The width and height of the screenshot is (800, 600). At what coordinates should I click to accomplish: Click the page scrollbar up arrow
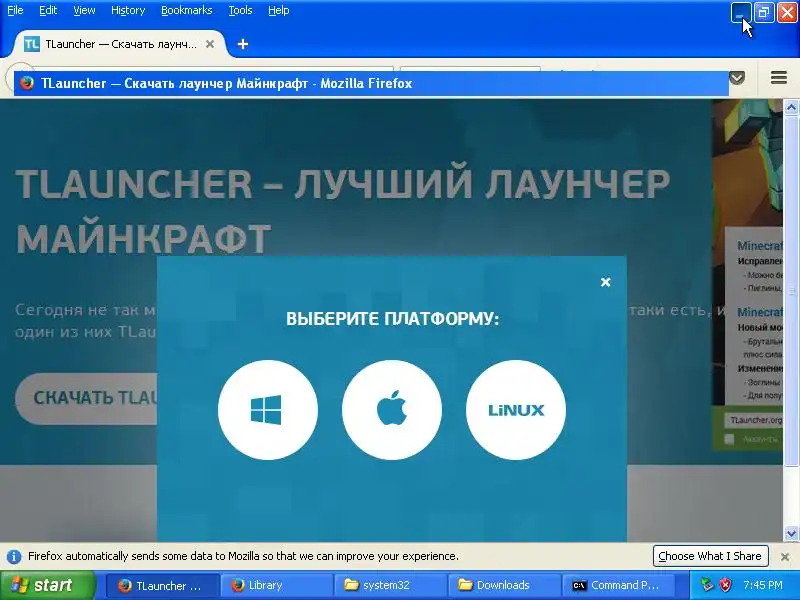pyautogui.click(x=791, y=107)
